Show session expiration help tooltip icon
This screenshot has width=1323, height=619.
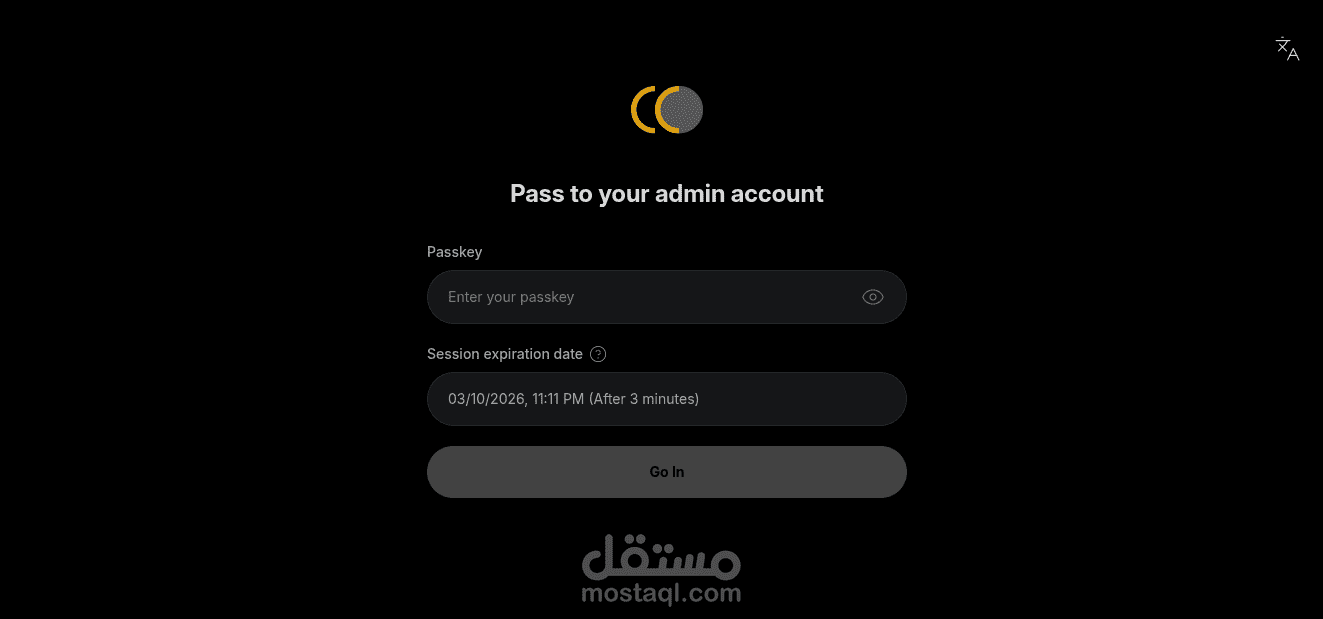(x=598, y=354)
